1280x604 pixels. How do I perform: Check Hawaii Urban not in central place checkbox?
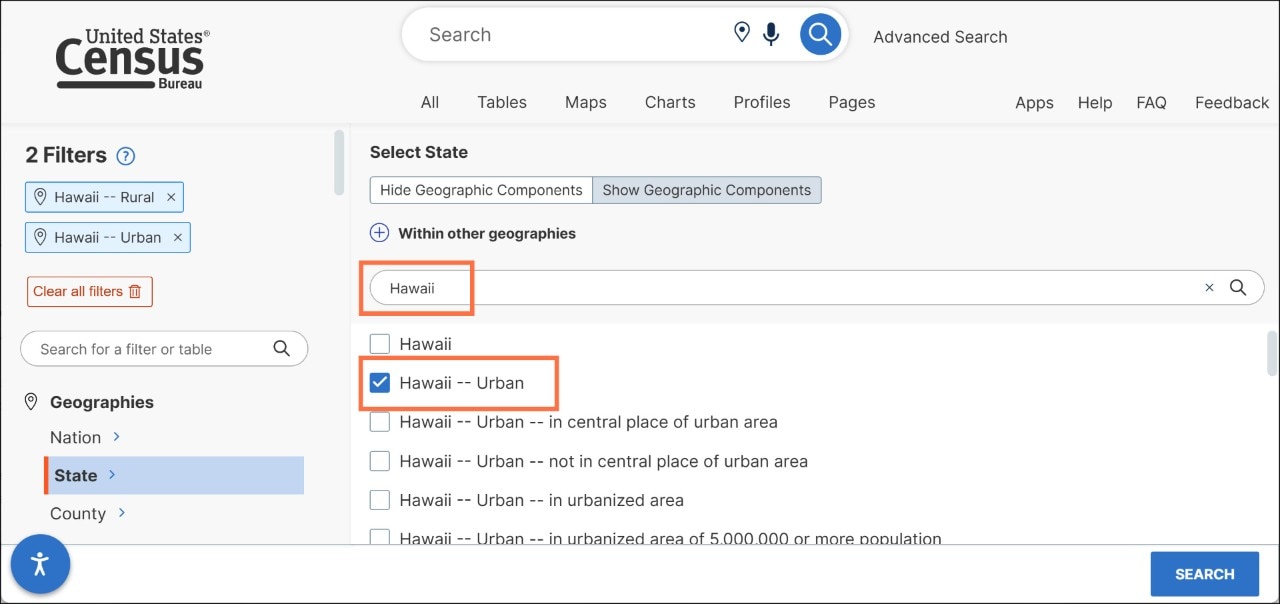(x=380, y=461)
